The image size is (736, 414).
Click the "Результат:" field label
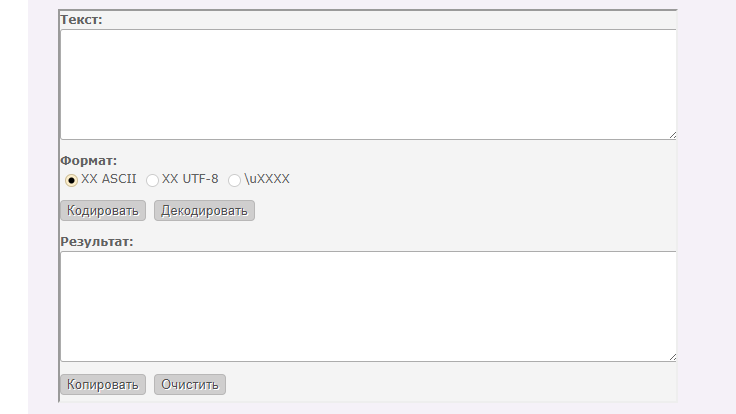[97, 241]
